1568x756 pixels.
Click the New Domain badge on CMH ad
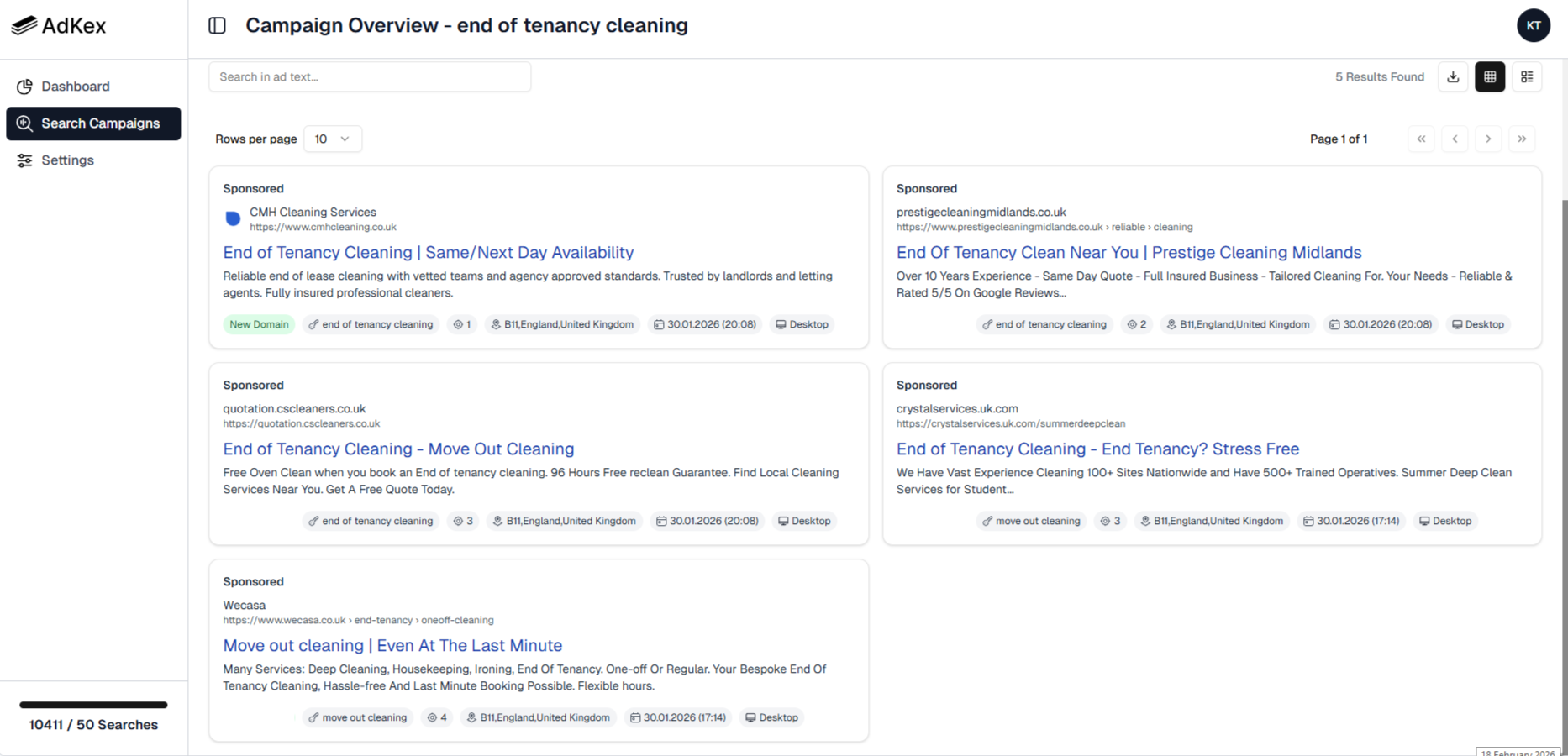pyautogui.click(x=259, y=324)
